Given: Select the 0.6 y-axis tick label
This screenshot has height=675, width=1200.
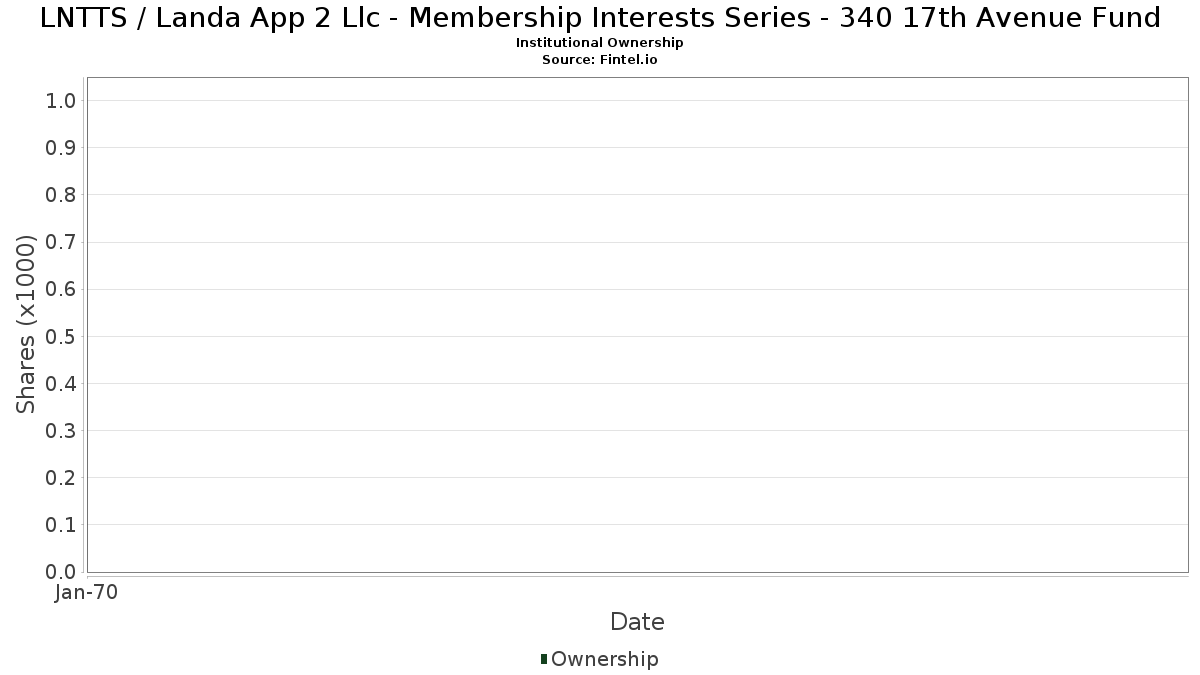Looking at the screenshot, I should tap(61, 289).
